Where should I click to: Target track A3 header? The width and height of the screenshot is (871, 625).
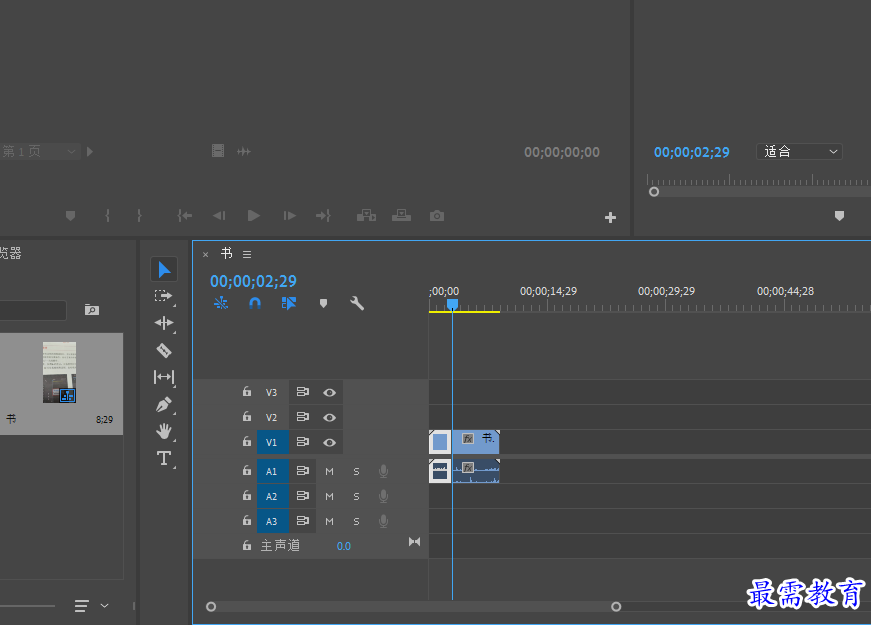pos(272,521)
